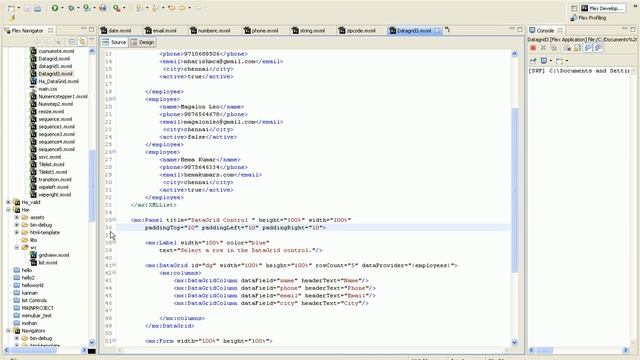The image size is (640, 360).
Task: Click Remove All Terminated Launches icon
Action: coord(553,48)
